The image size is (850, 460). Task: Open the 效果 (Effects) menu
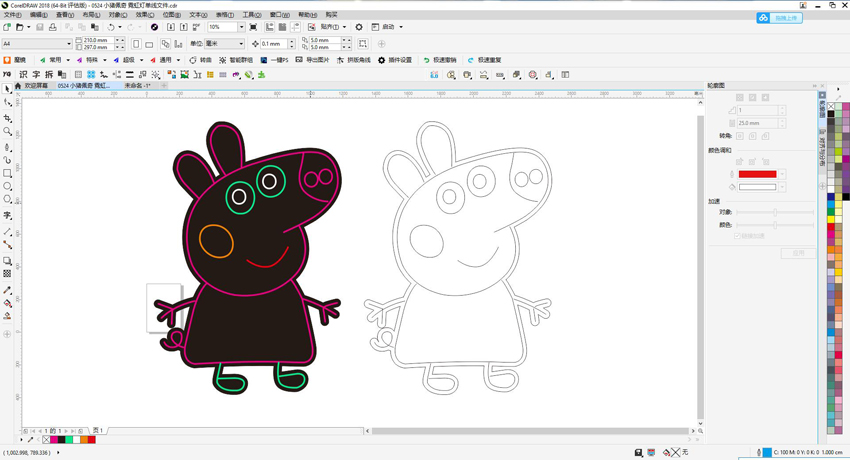(144, 15)
